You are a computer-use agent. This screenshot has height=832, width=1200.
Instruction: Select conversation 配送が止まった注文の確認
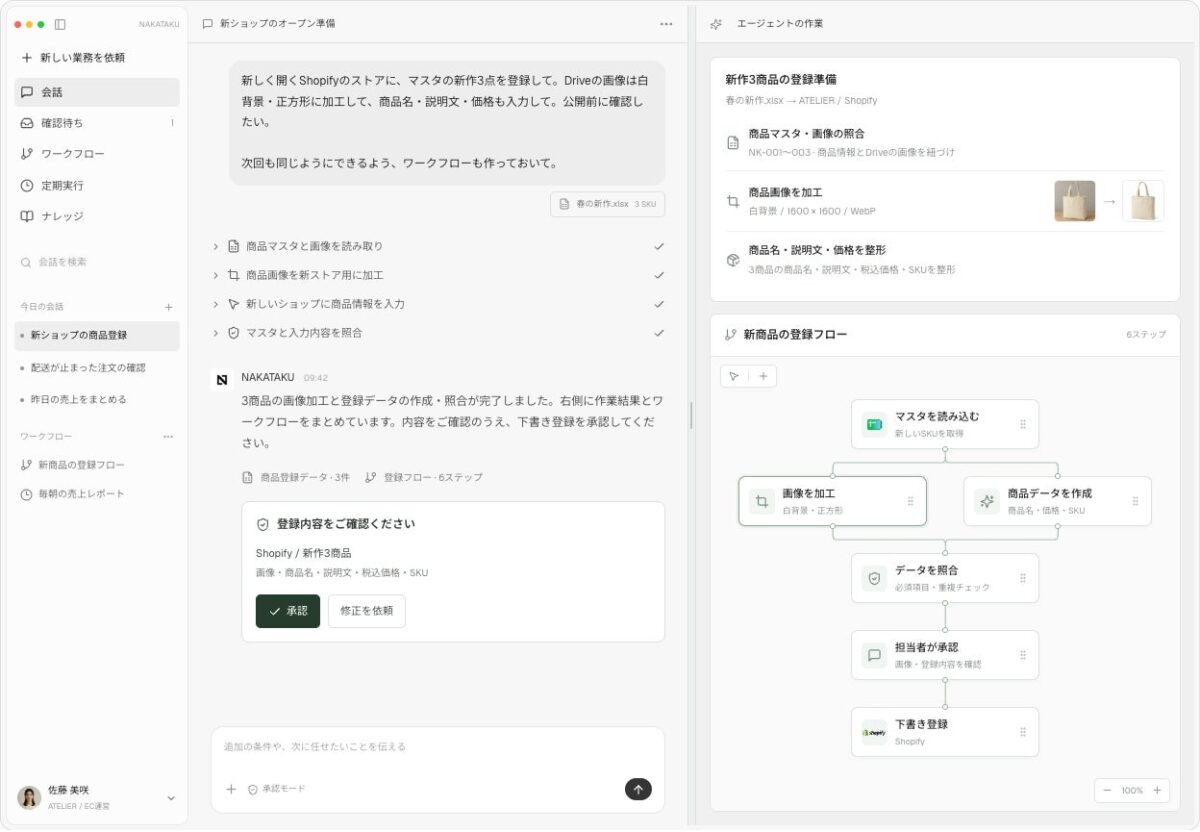97,368
